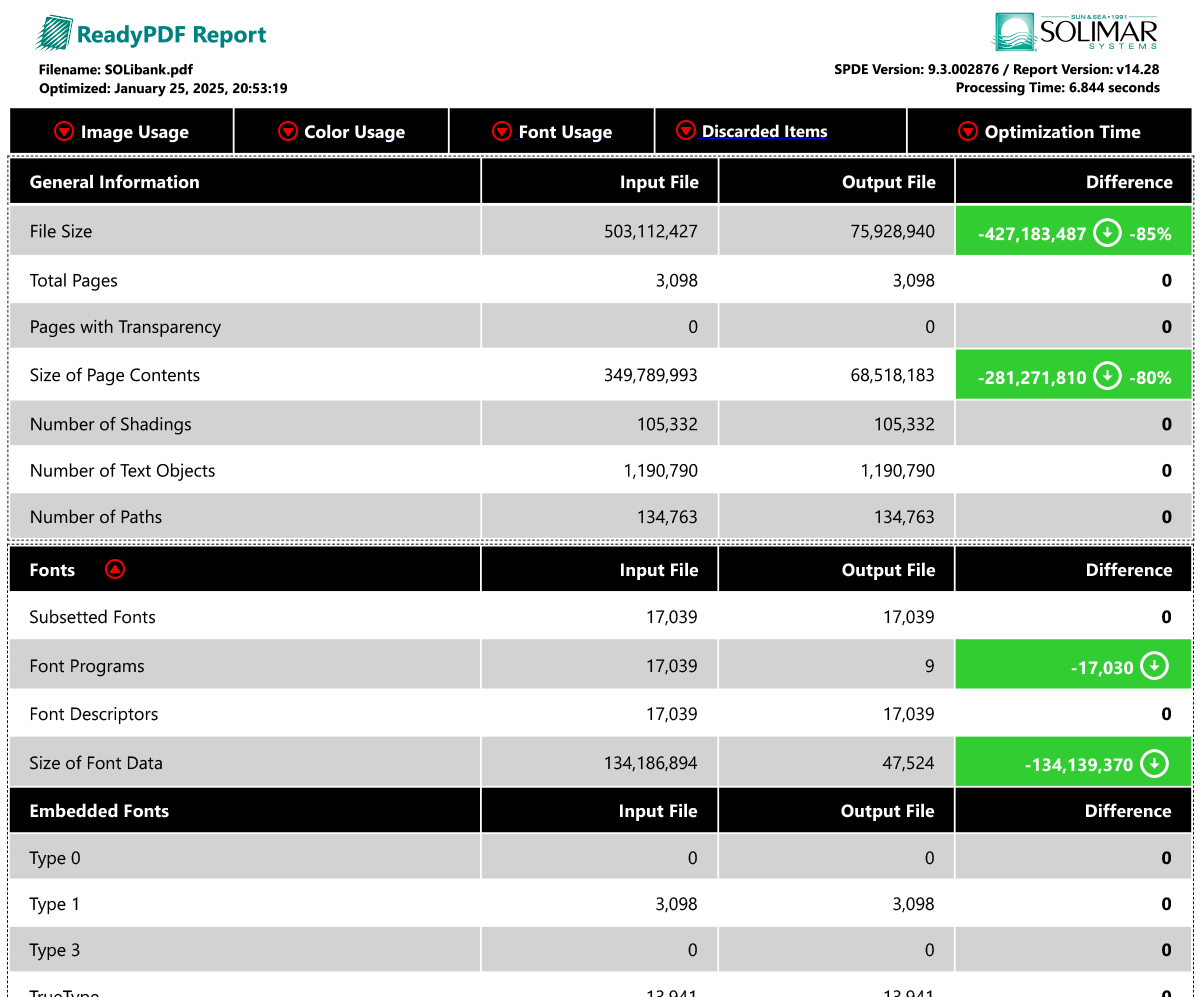Click red arrow icon beside Optimization Time
Viewport: 1200px width, 997px height.
click(x=967, y=131)
